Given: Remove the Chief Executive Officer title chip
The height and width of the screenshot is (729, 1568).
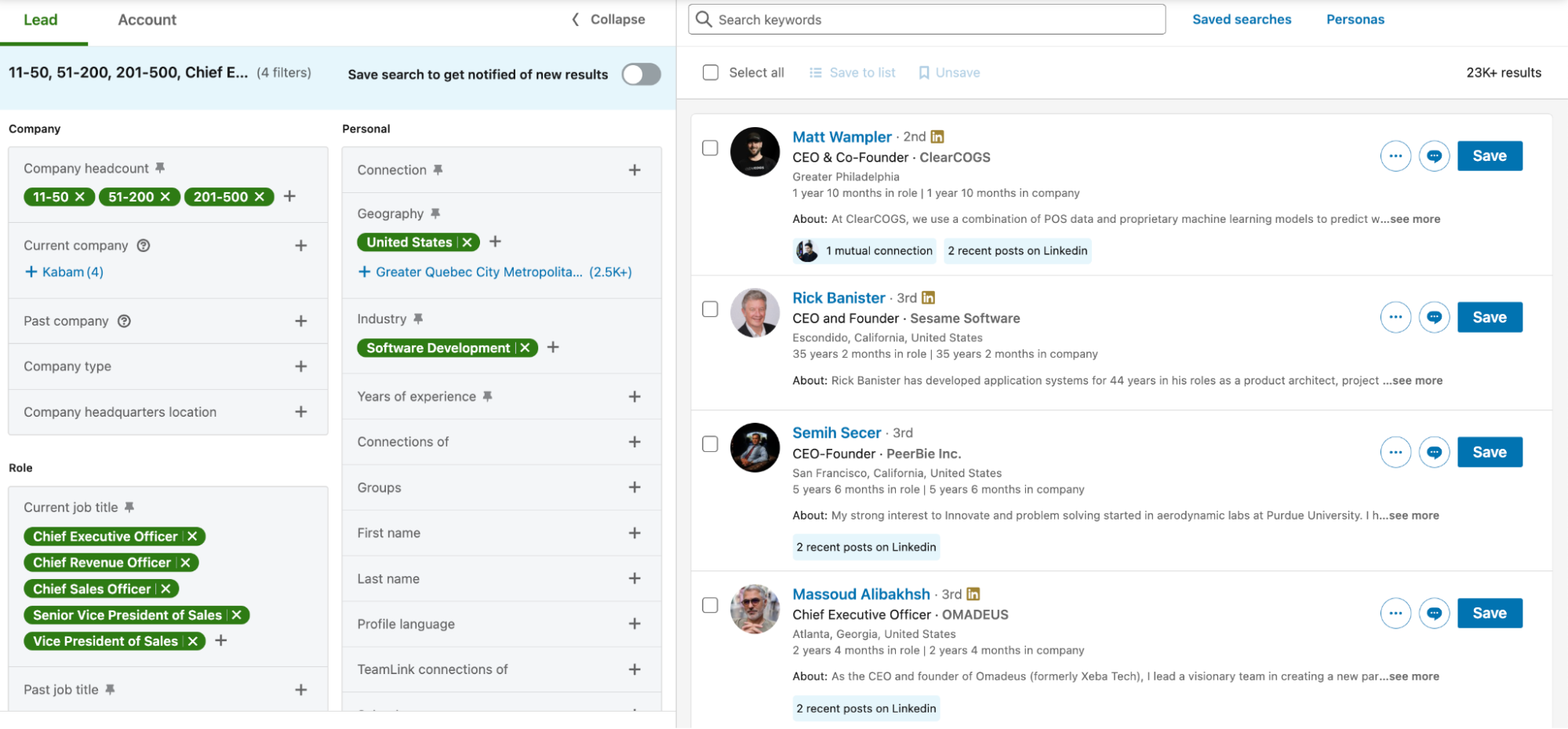Looking at the screenshot, I should (x=192, y=537).
